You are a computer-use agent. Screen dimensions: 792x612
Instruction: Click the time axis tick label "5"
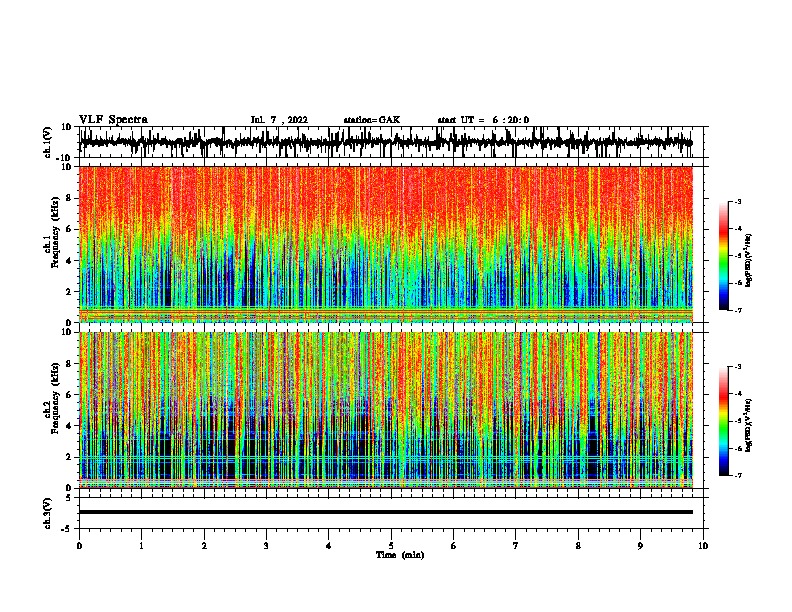(x=391, y=545)
